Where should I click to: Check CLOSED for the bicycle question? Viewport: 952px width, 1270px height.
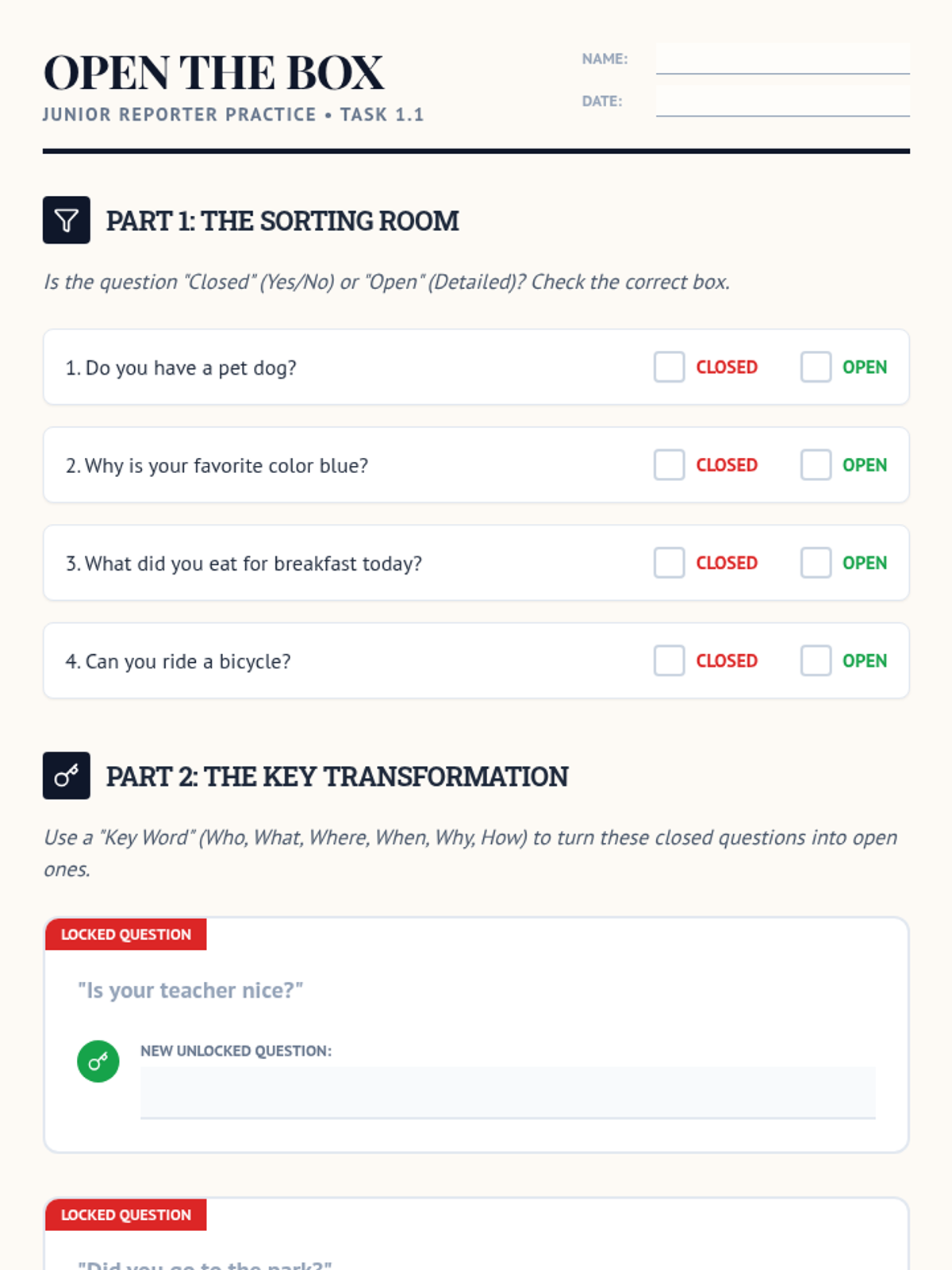click(669, 660)
